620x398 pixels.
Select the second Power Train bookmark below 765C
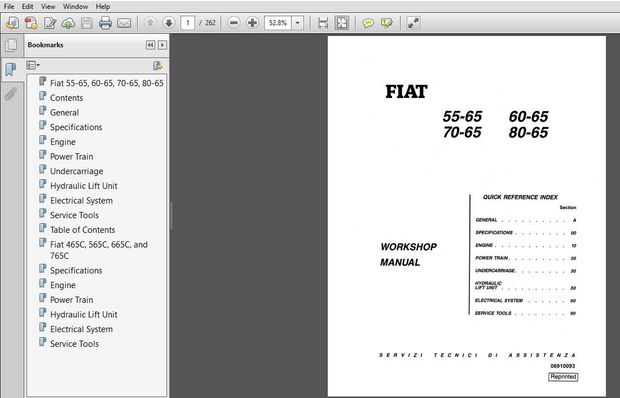[x=72, y=300]
